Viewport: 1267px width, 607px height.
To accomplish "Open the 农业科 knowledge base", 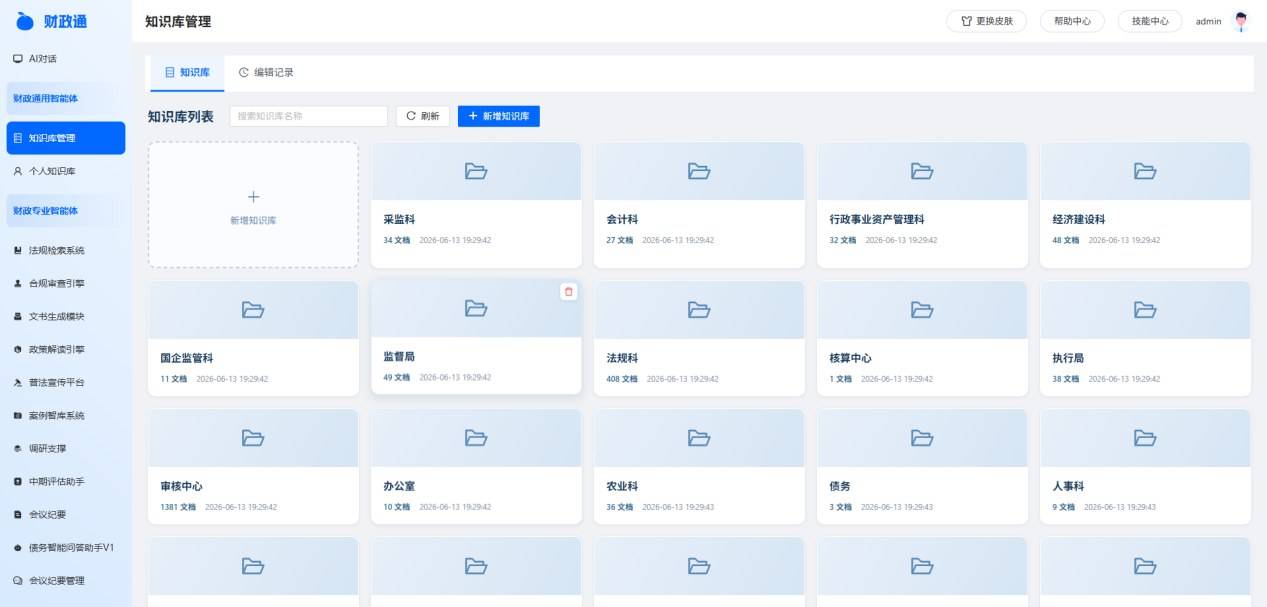I will coord(699,466).
